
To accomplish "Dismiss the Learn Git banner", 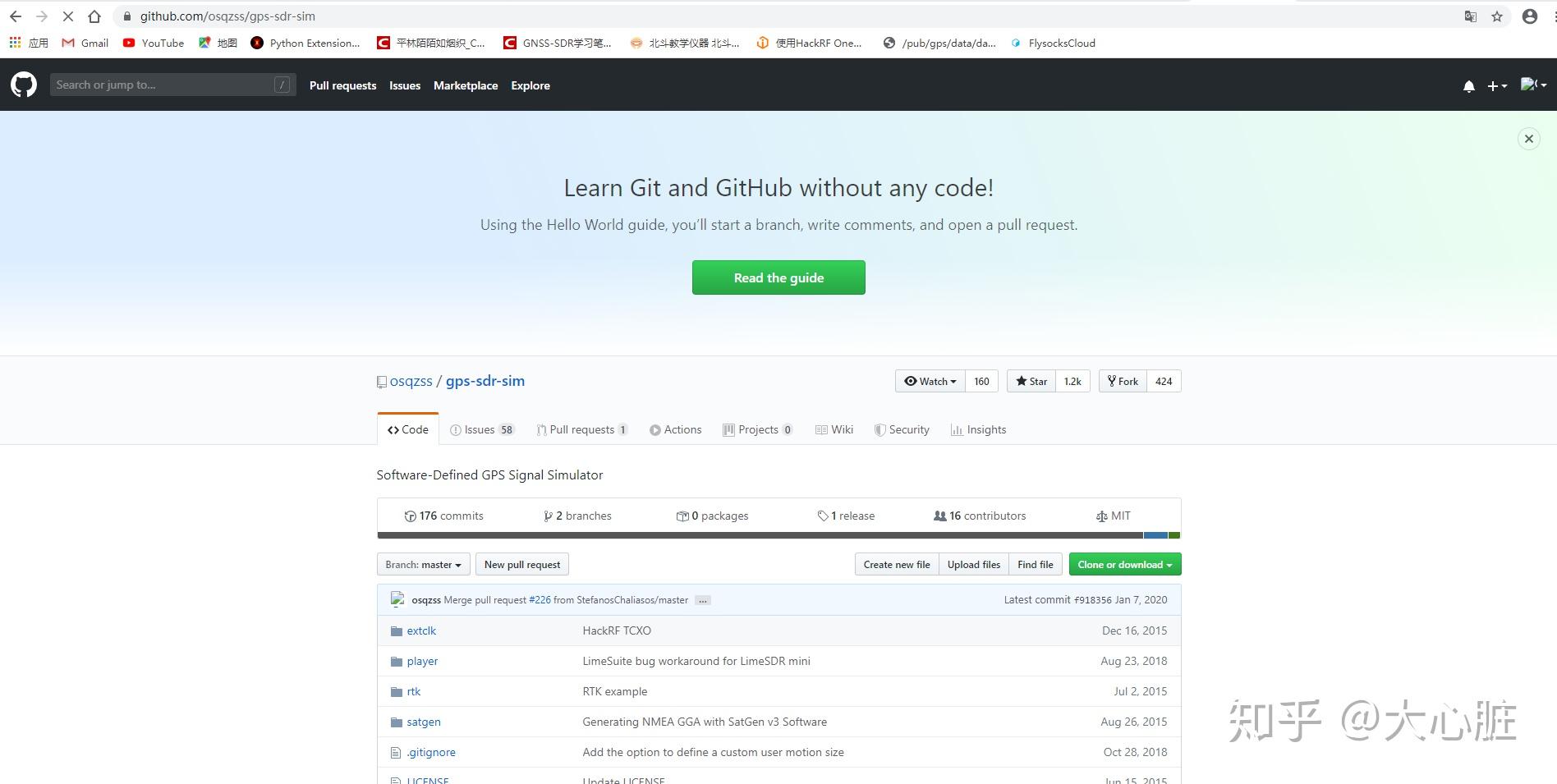I will pyautogui.click(x=1529, y=139).
